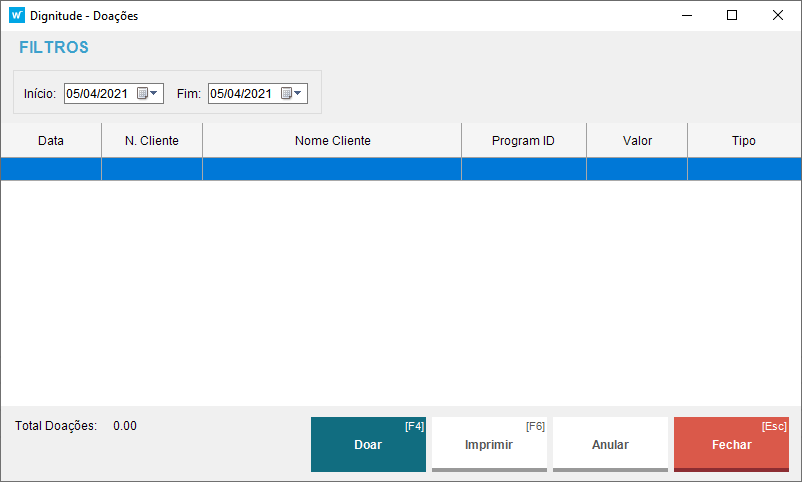Sort by Nome Cliente column header
Image resolution: width=802 pixels, height=482 pixels.
click(332, 141)
